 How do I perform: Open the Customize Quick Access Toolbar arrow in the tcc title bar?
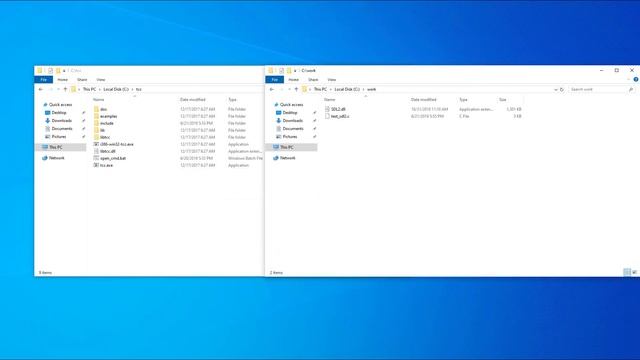64,71
